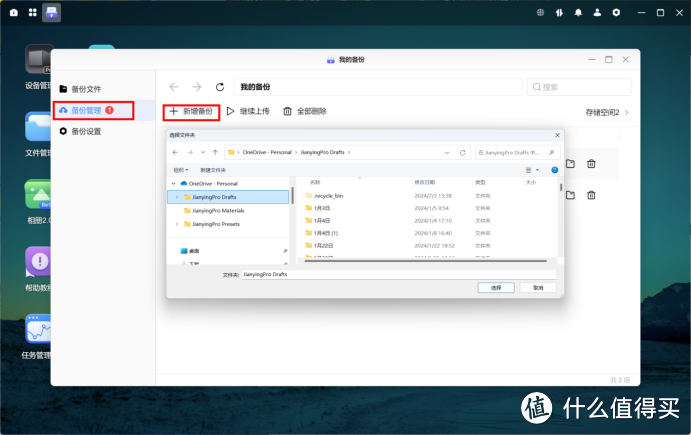Screen dimensions: 691x435
Task: Open the 帮助 help desktop icon
Action: (38, 262)
